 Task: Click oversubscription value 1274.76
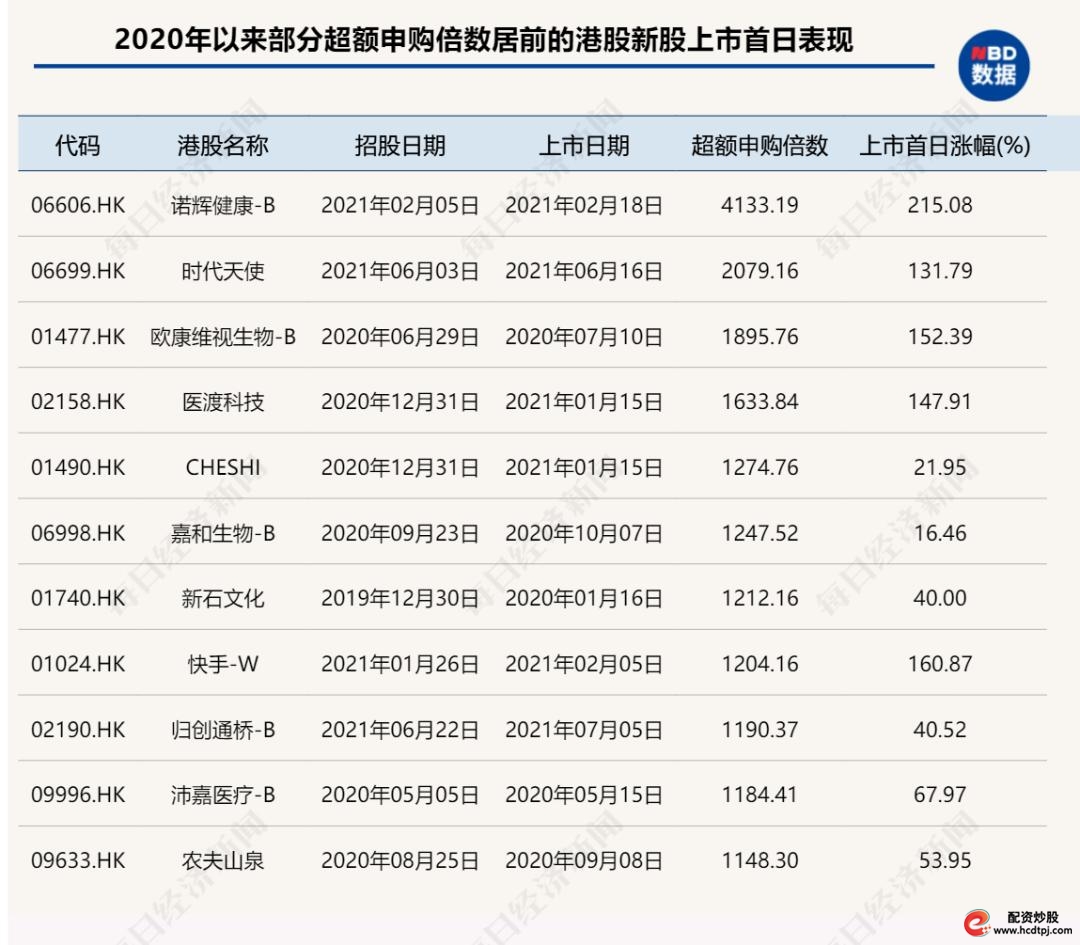point(760,468)
